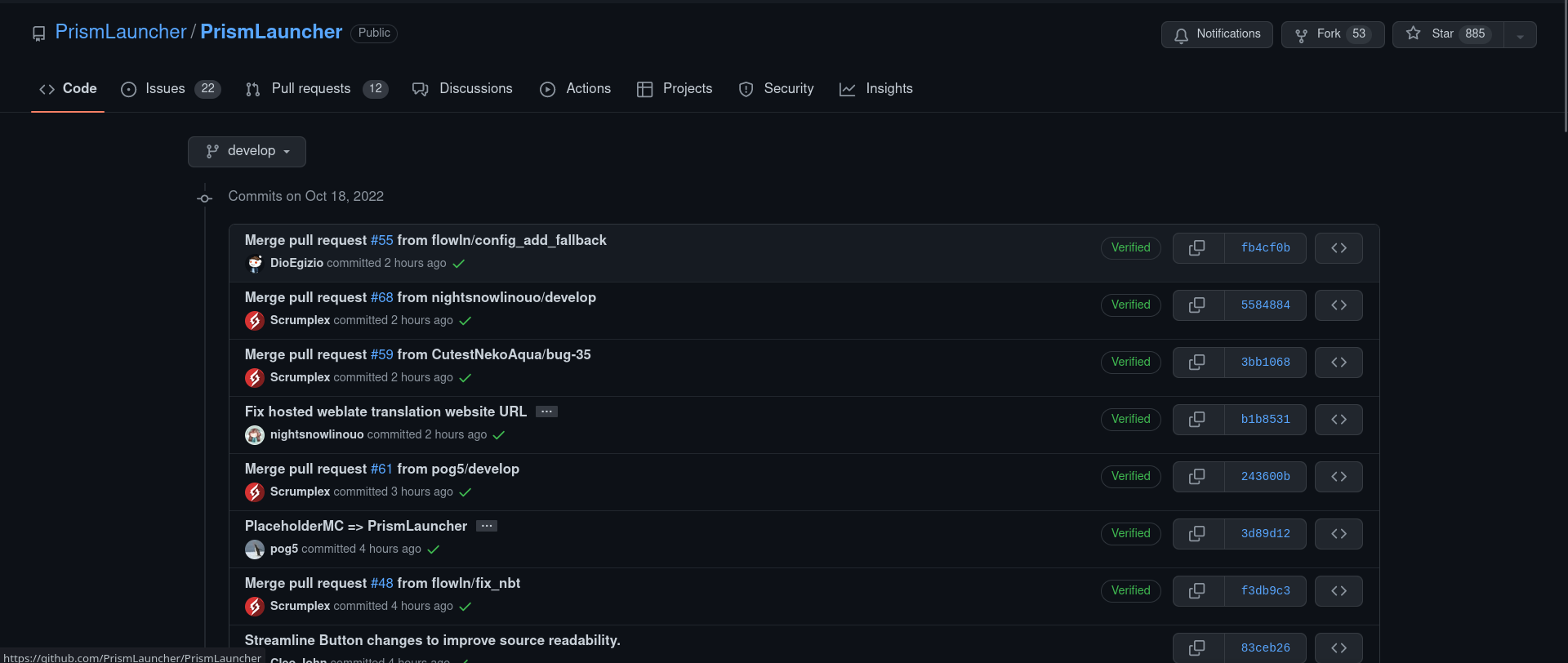Open pull request #68 link
This screenshot has width=1568, height=663.
click(x=382, y=297)
